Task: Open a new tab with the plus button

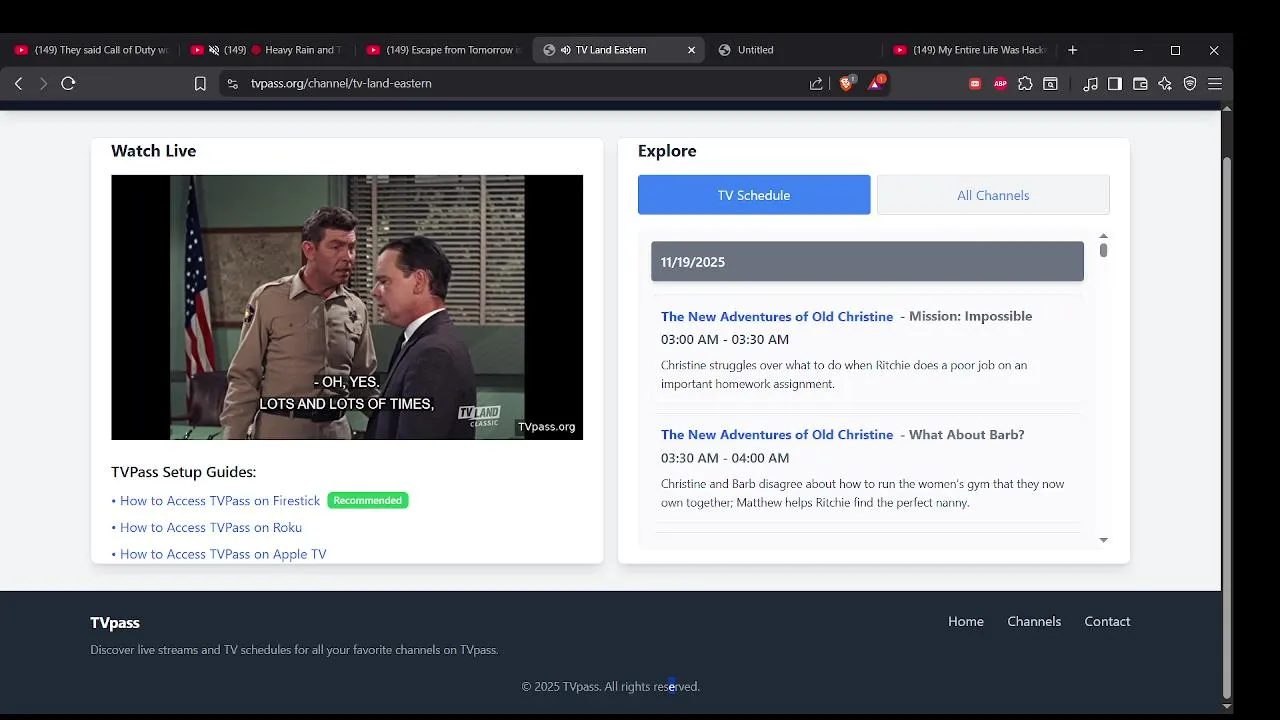Action: tap(1072, 50)
